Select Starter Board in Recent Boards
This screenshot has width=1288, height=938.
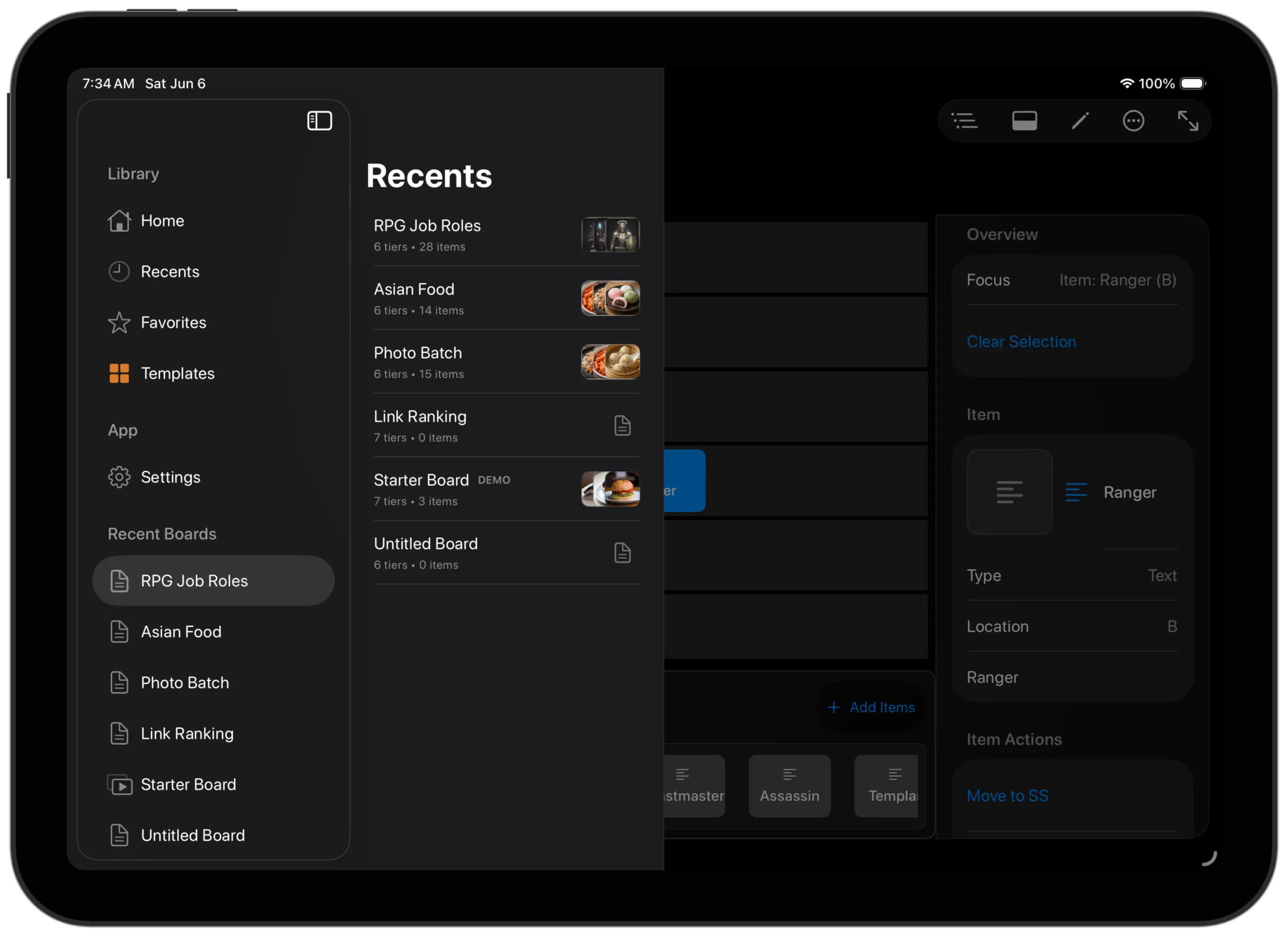click(213, 784)
